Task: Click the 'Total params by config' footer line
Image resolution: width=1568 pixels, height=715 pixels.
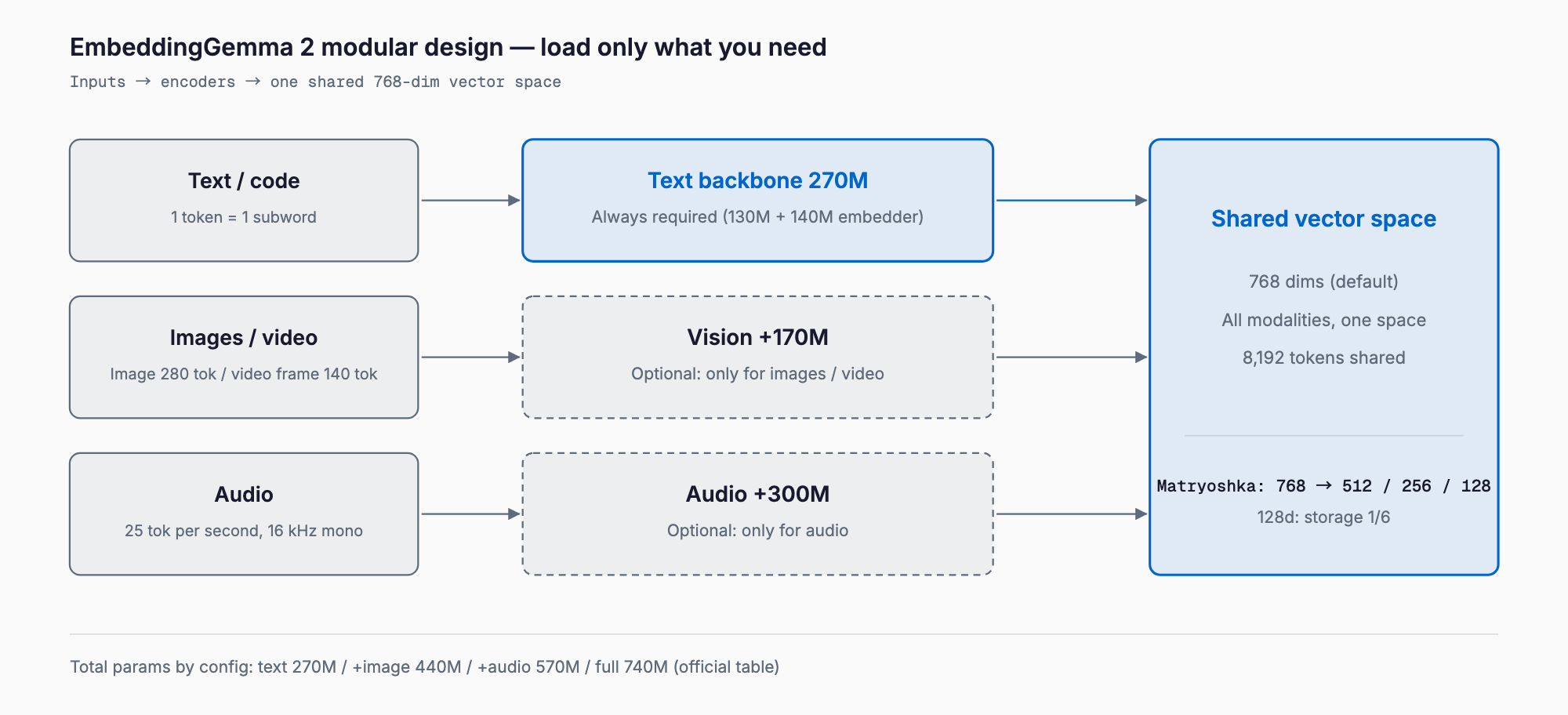Action: click(424, 667)
